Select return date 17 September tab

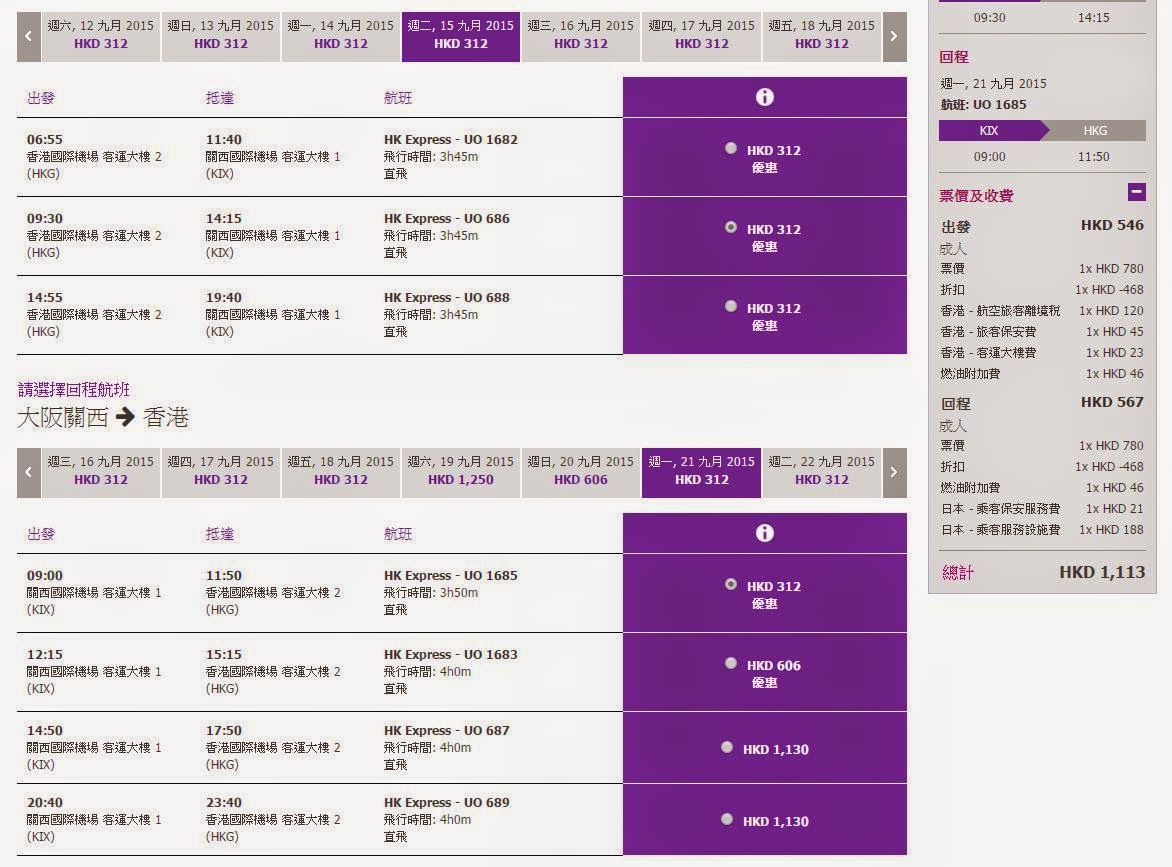[x=221, y=471]
